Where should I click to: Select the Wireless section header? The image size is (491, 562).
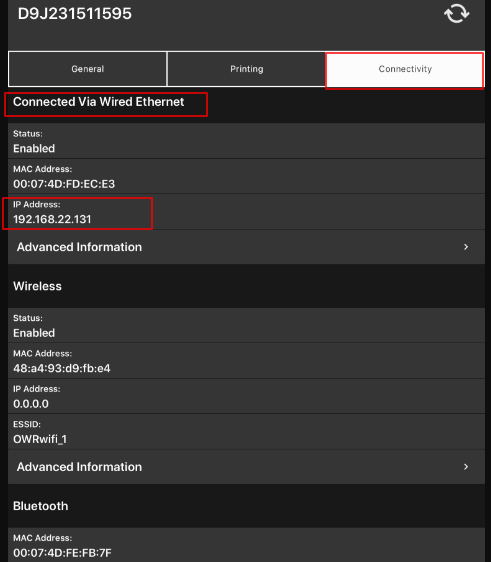point(37,286)
